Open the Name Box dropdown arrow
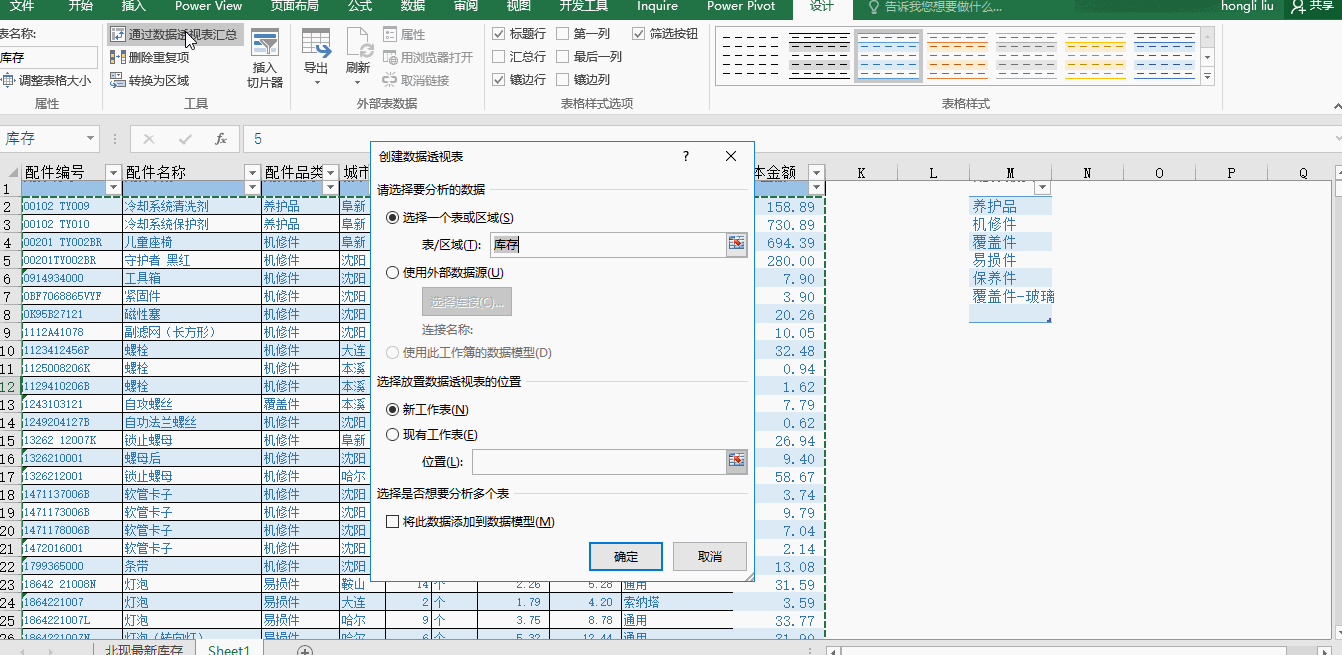The height and width of the screenshot is (655, 1342). pos(91,139)
